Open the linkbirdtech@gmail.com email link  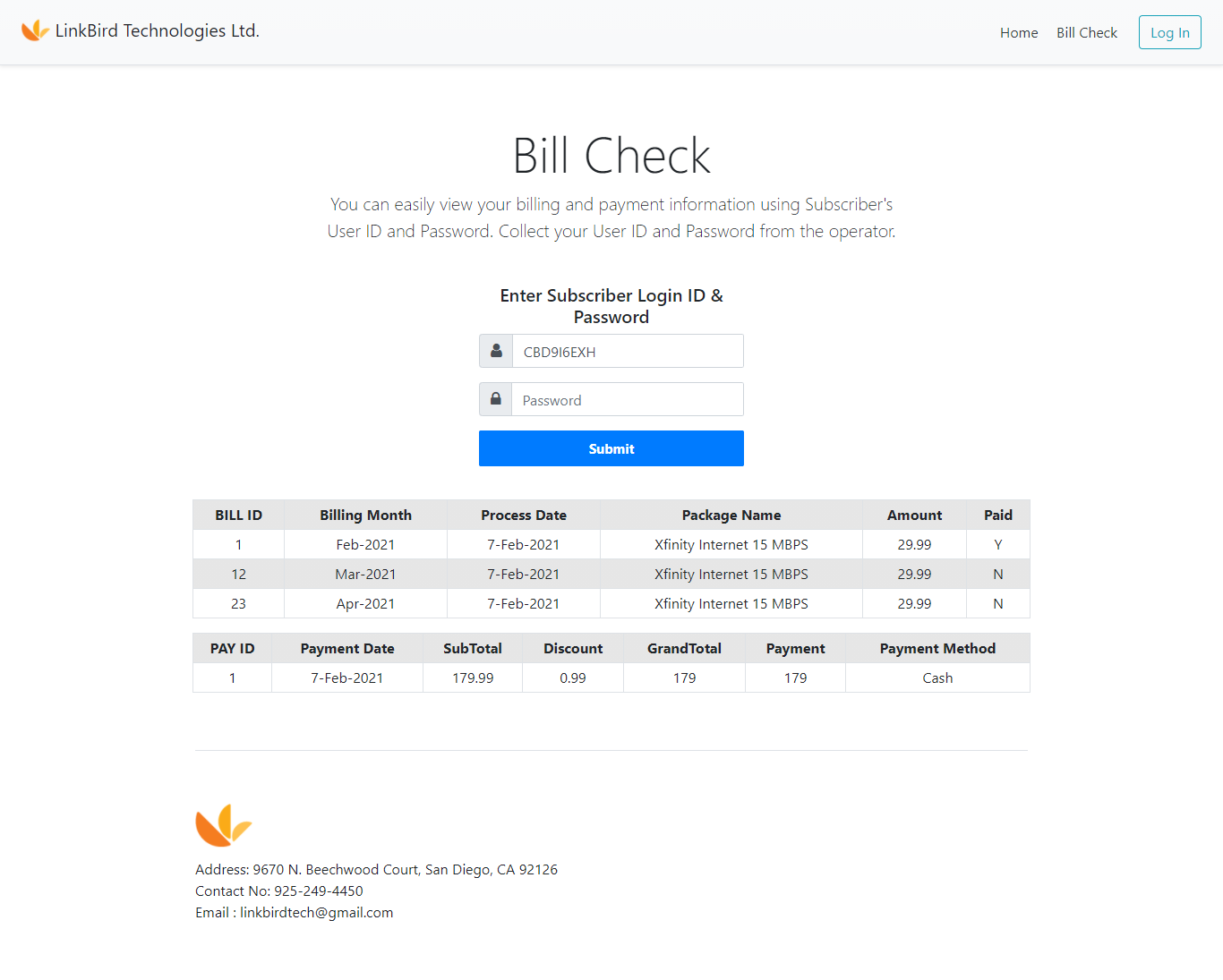coord(316,912)
